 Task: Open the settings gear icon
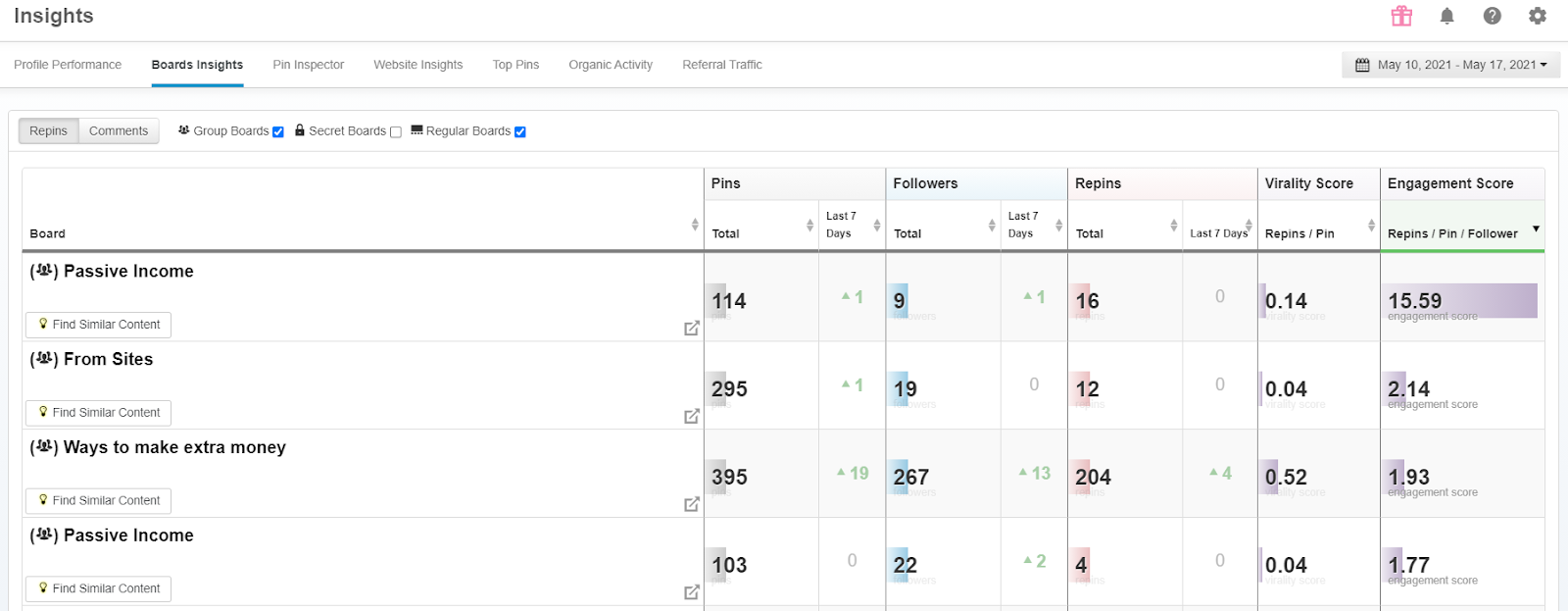pyautogui.click(x=1537, y=16)
